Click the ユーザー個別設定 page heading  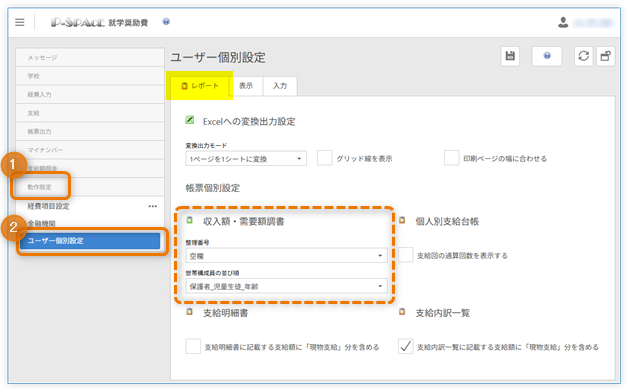click(218, 57)
